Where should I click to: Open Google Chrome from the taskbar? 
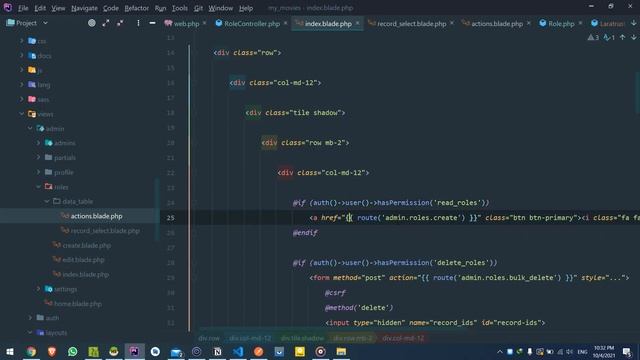[x=31, y=351]
